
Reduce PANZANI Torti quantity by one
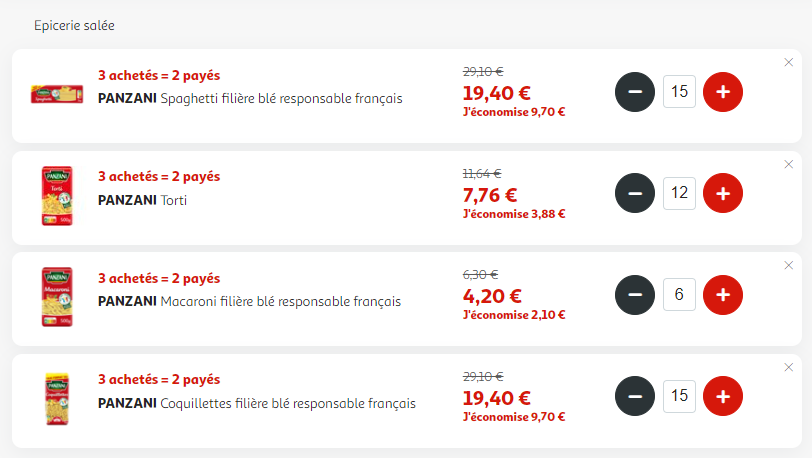635,193
